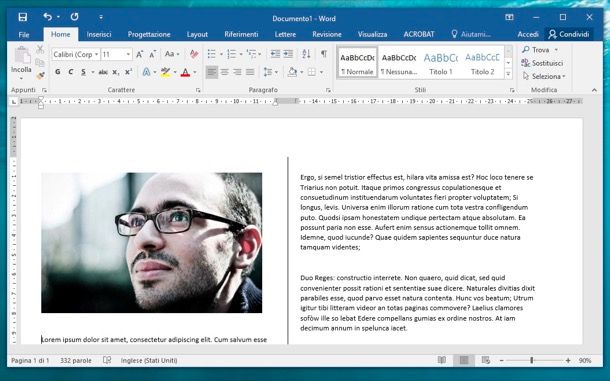The height and width of the screenshot is (381, 610).
Task: Select Center alignment icon
Action: click(x=224, y=72)
